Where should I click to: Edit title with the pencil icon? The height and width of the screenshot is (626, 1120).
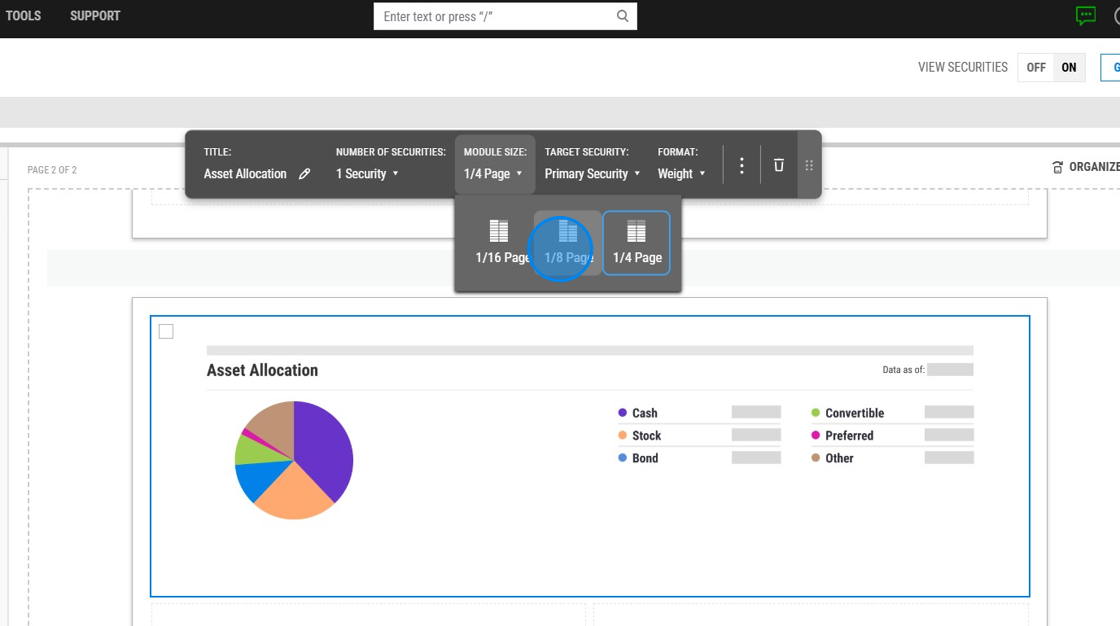click(304, 174)
